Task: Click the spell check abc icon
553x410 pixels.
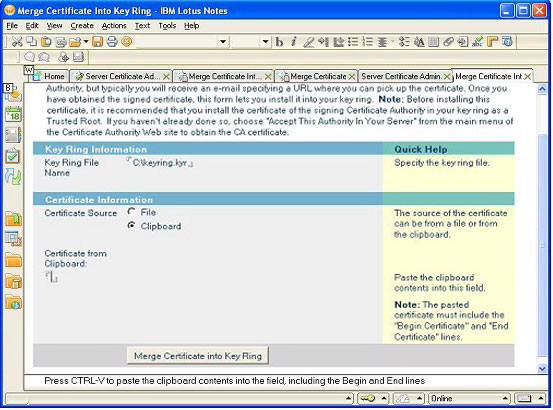Action: (477, 42)
